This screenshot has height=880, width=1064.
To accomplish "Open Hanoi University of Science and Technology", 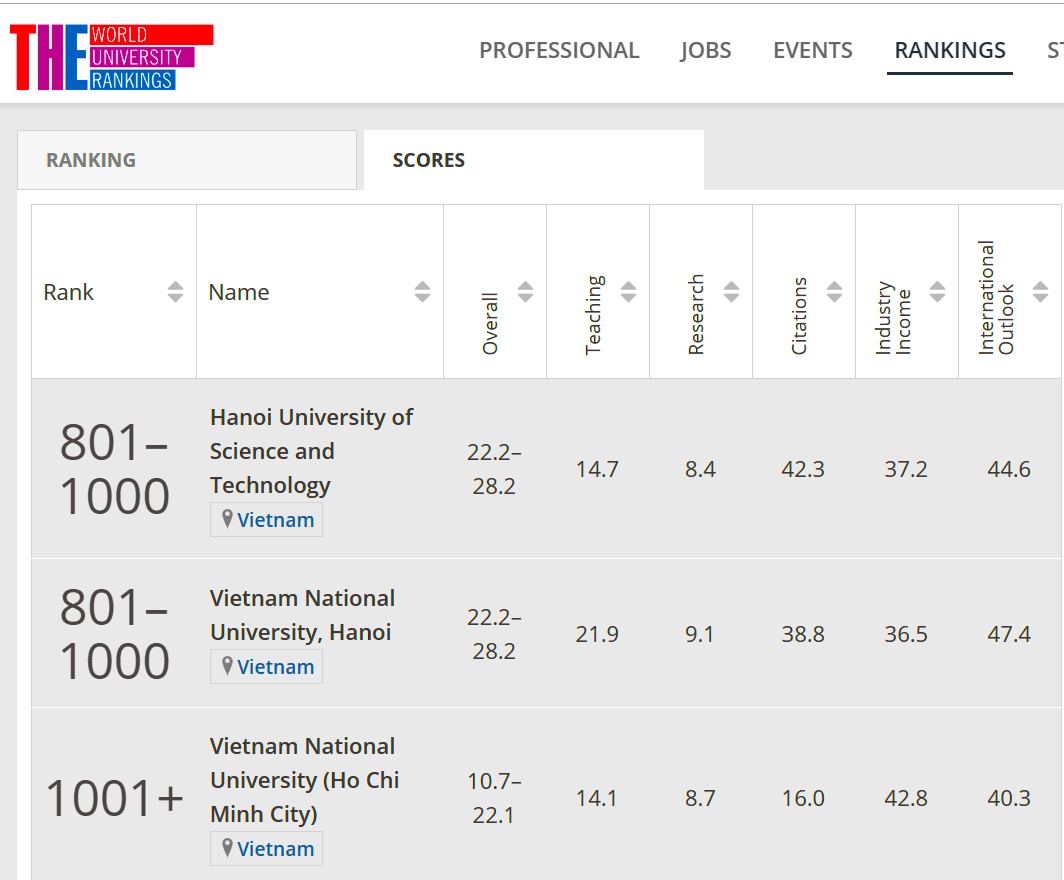I will pyautogui.click(x=311, y=451).
